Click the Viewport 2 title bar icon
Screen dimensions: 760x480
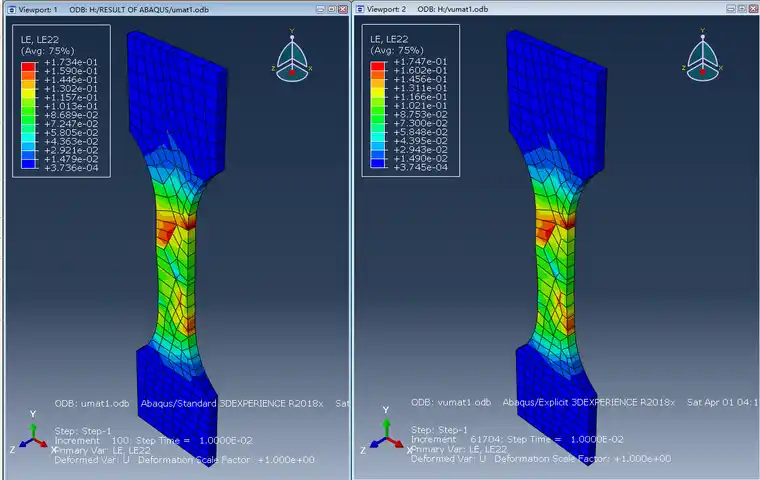coord(360,9)
